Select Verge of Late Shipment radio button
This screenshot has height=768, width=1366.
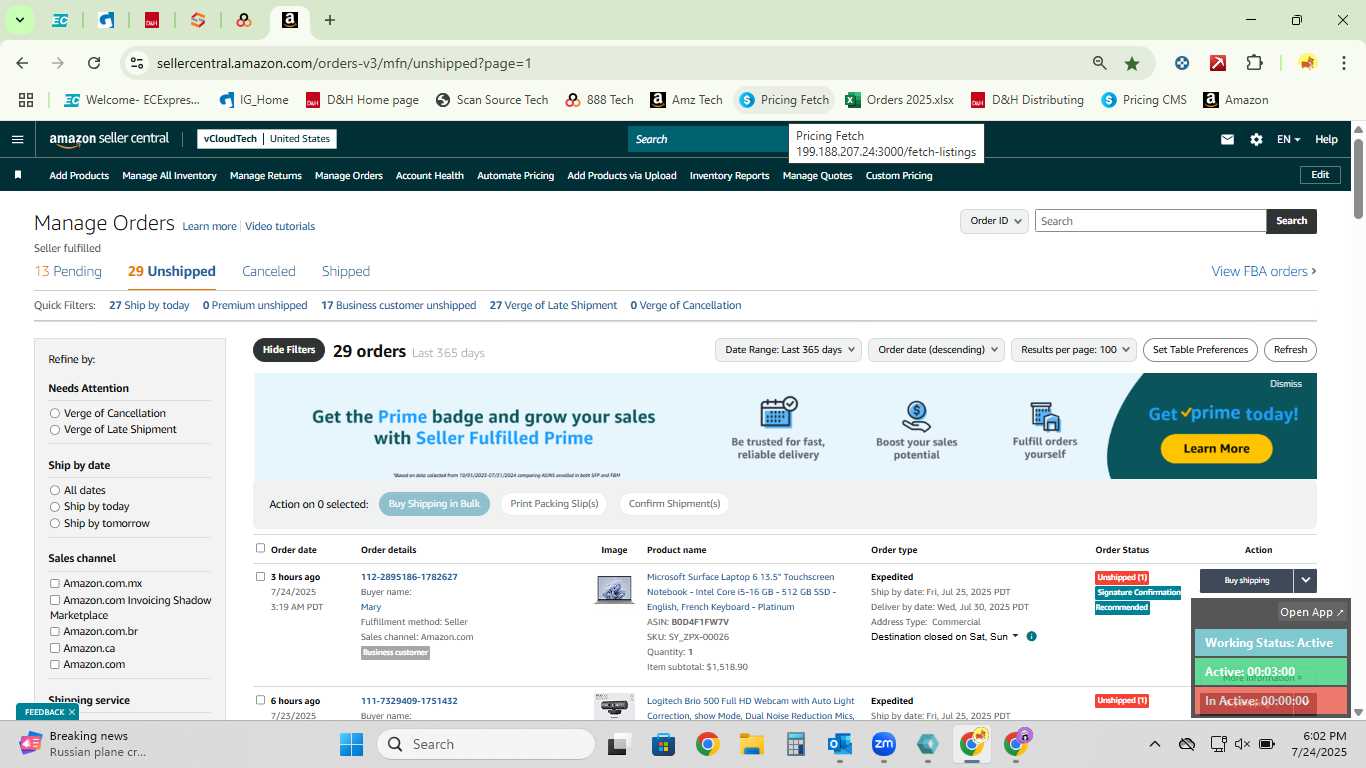pyautogui.click(x=55, y=429)
